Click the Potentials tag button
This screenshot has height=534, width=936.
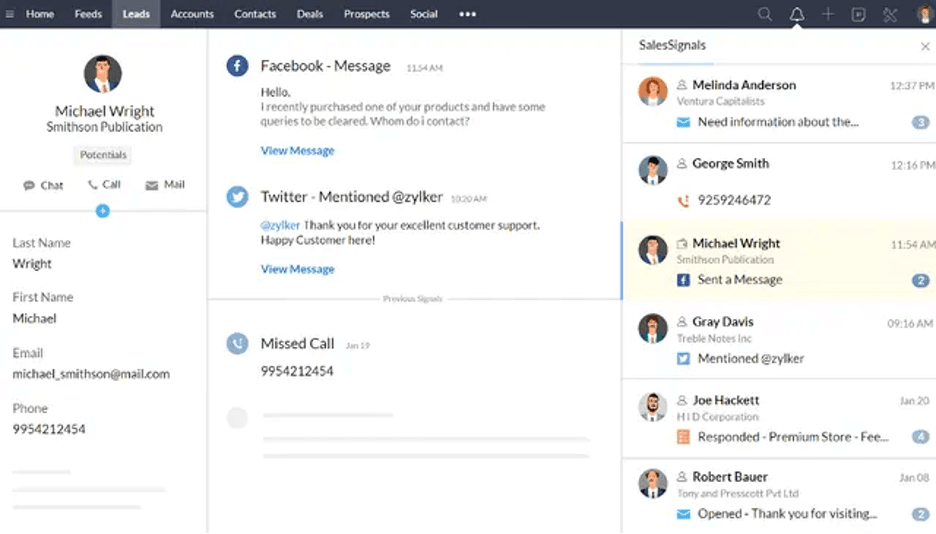click(x=103, y=155)
